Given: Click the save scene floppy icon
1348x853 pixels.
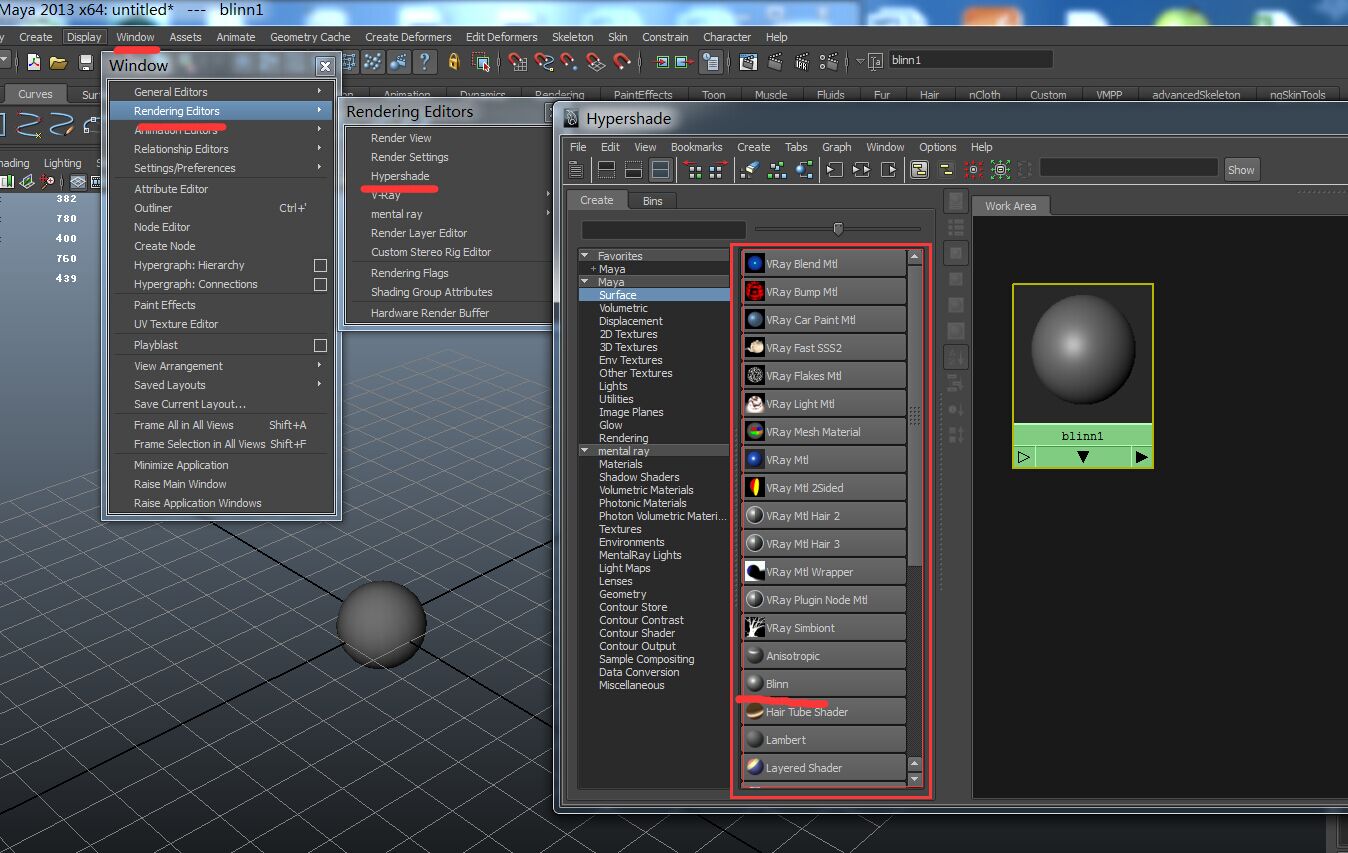Looking at the screenshot, I should coord(86,62).
